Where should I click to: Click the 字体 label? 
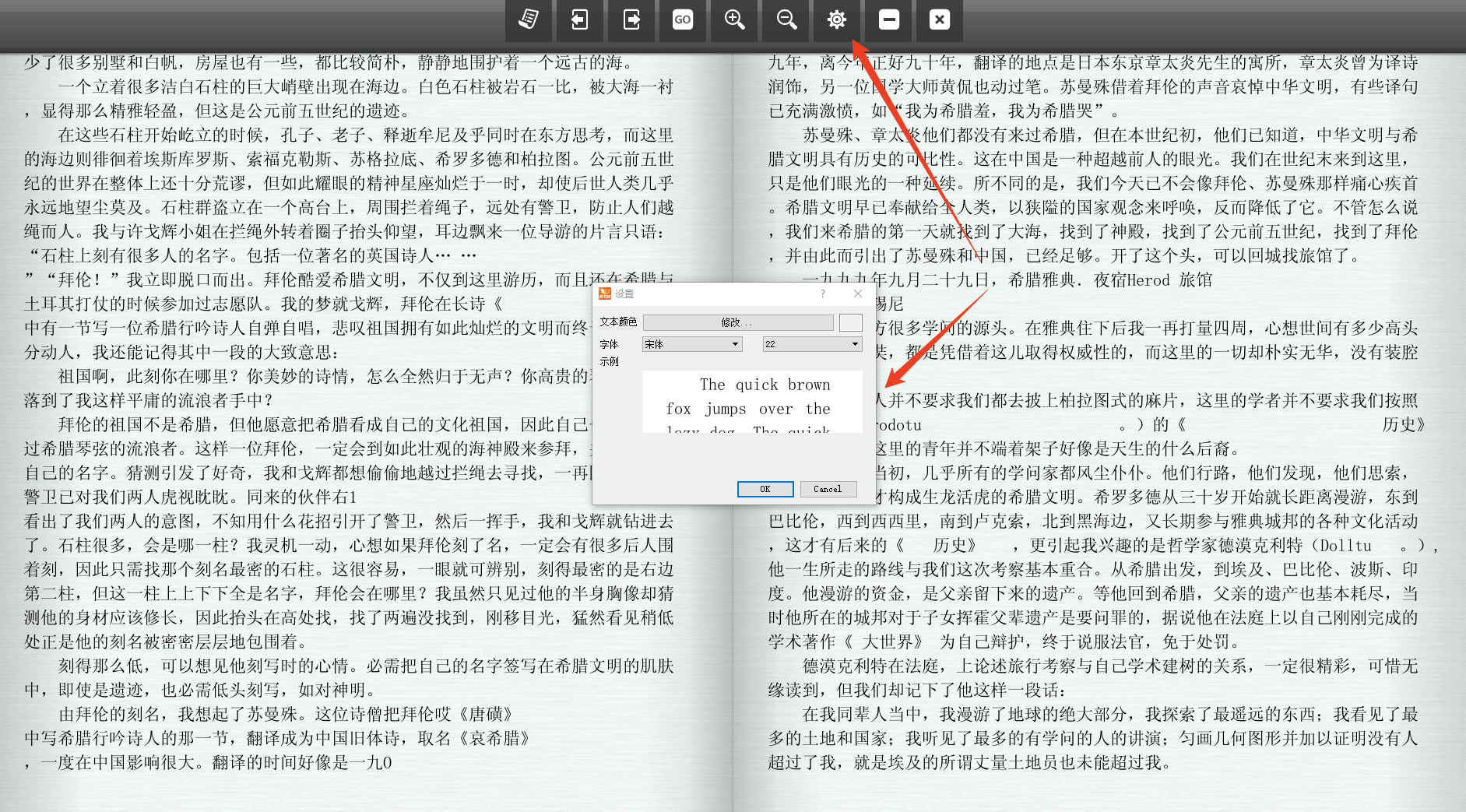[x=609, y=344]
